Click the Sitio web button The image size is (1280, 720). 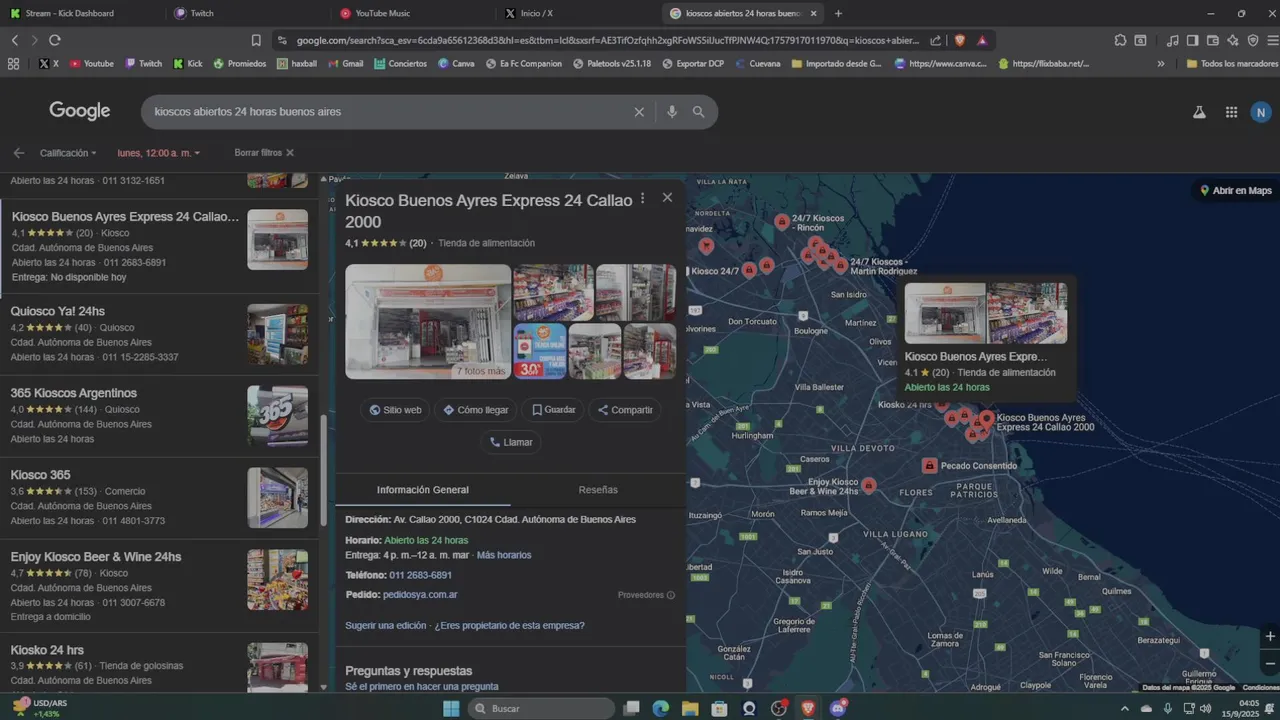click(x=395, y=410)
